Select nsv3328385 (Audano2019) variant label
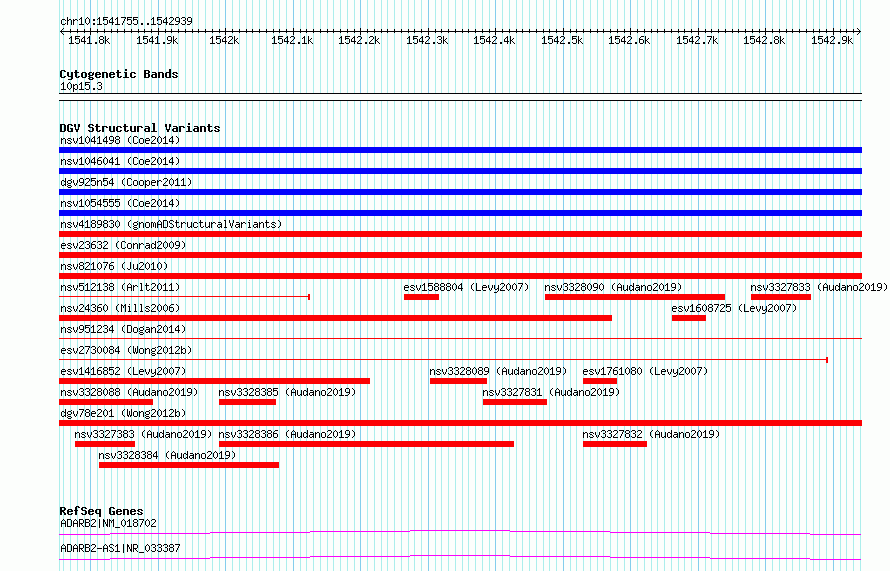 pos(287,392)
